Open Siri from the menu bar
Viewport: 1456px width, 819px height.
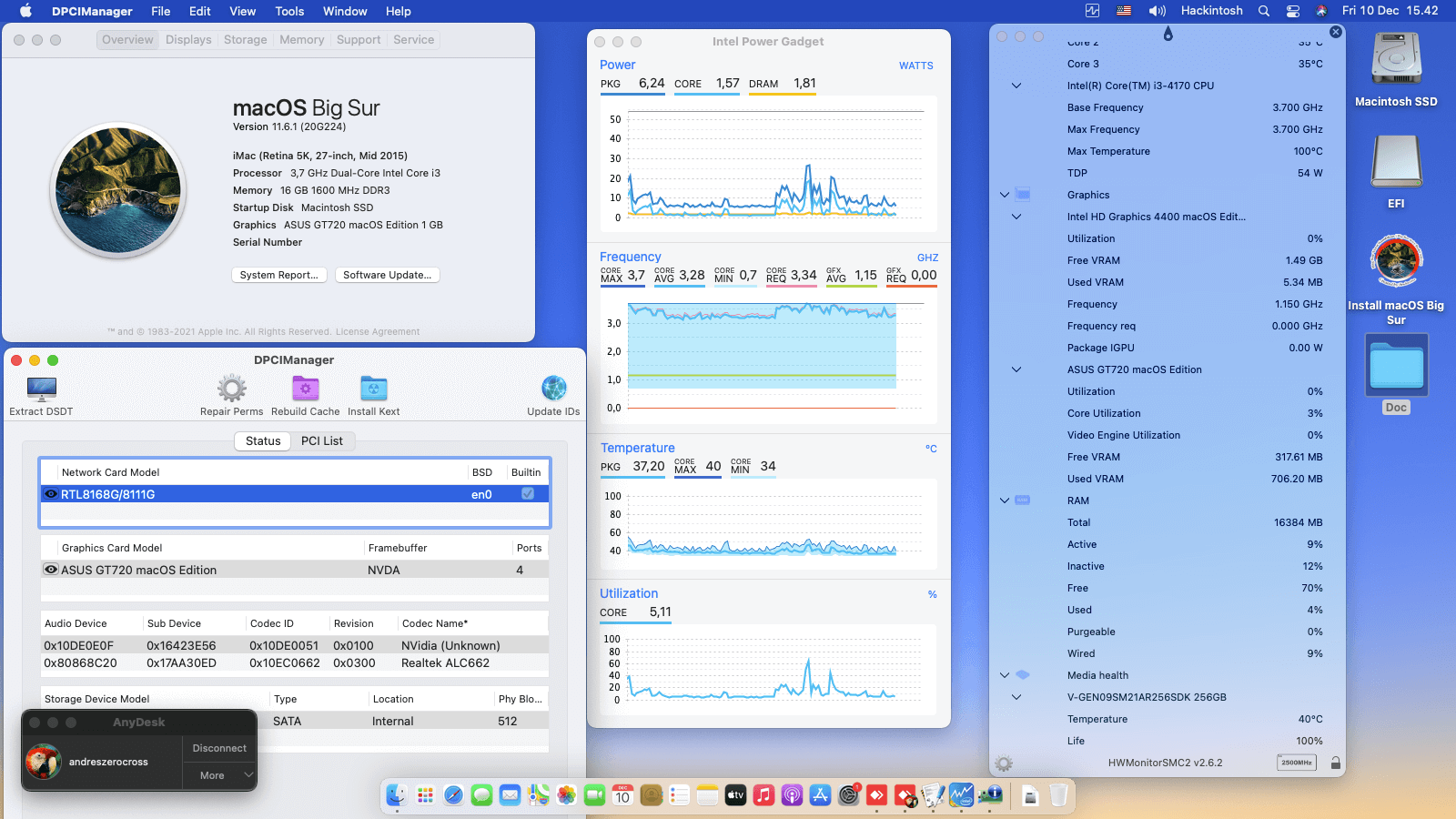point(1321,11)
